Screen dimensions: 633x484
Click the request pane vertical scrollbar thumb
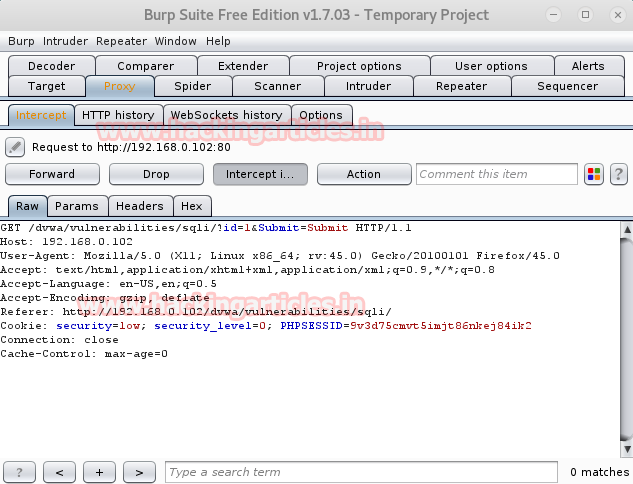coord(627,340)
